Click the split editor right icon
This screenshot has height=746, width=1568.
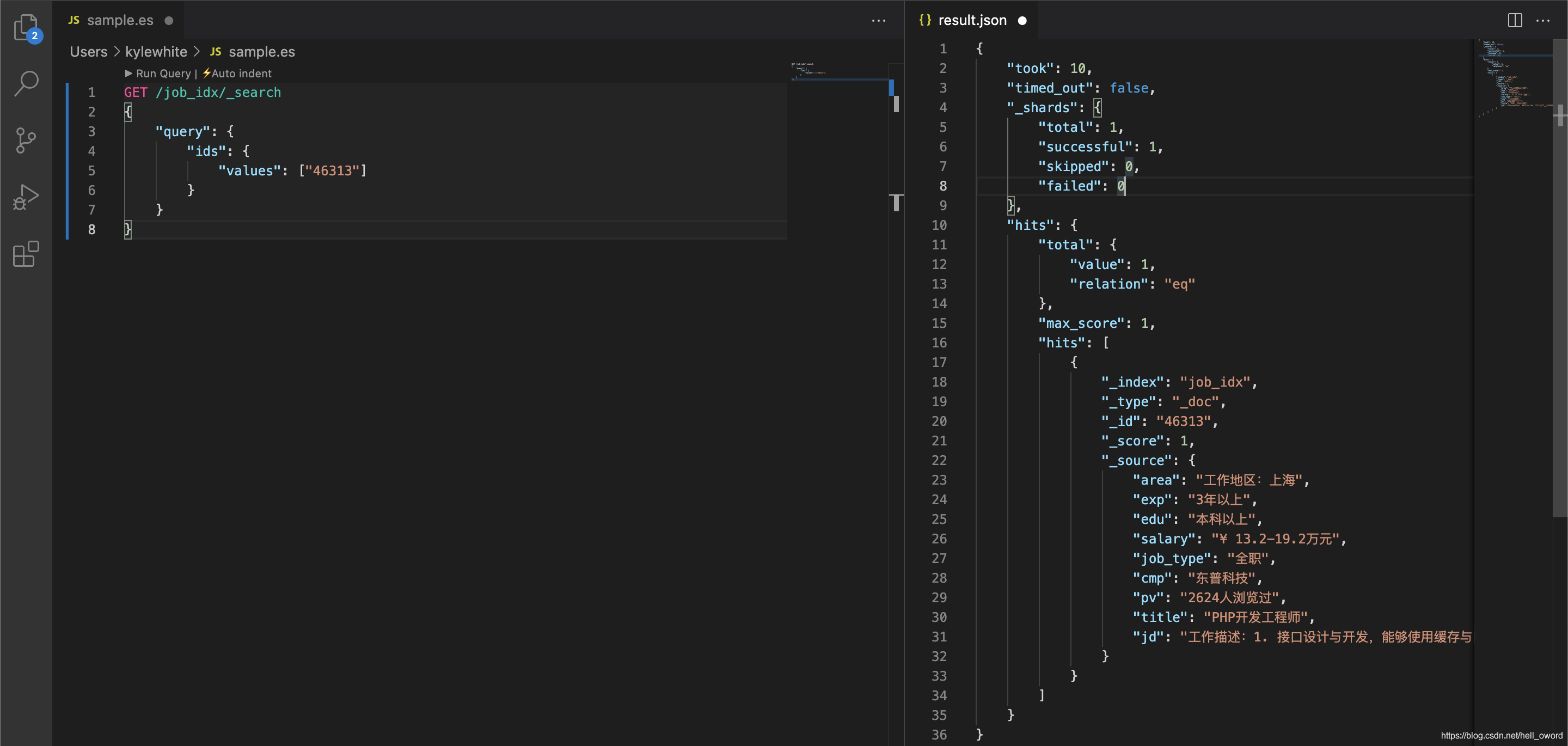pos(1515,20)
